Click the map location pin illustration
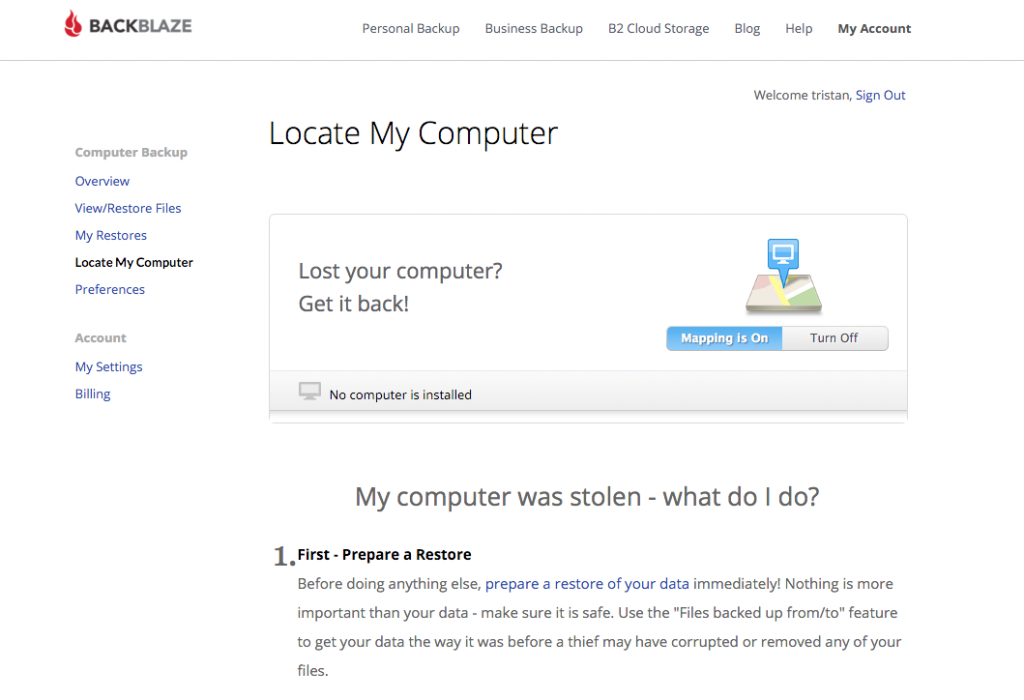Screen dimensions: 1024x700 (783, 276)
